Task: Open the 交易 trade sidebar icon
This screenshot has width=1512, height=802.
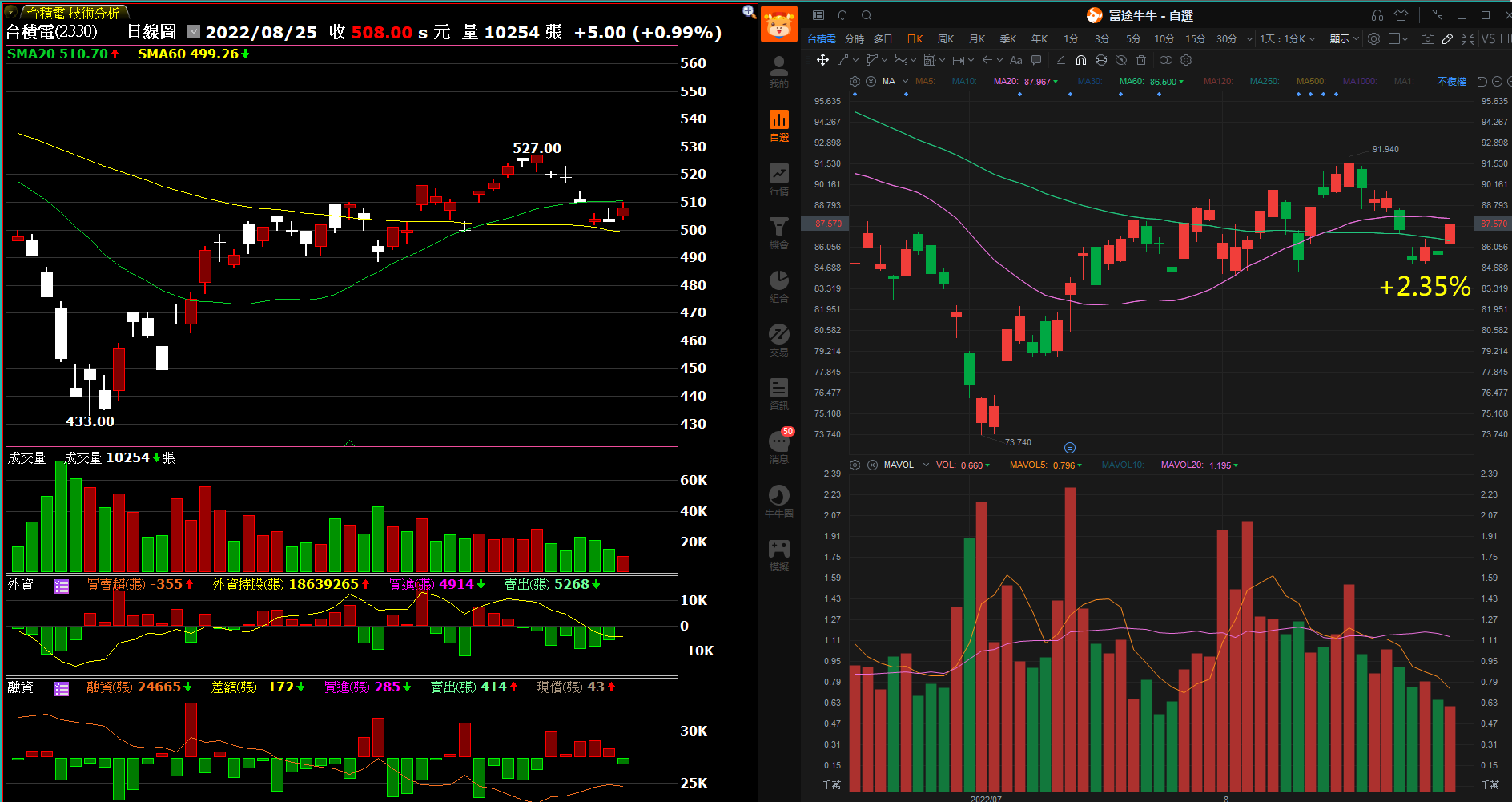Action: tap(778, 341)
